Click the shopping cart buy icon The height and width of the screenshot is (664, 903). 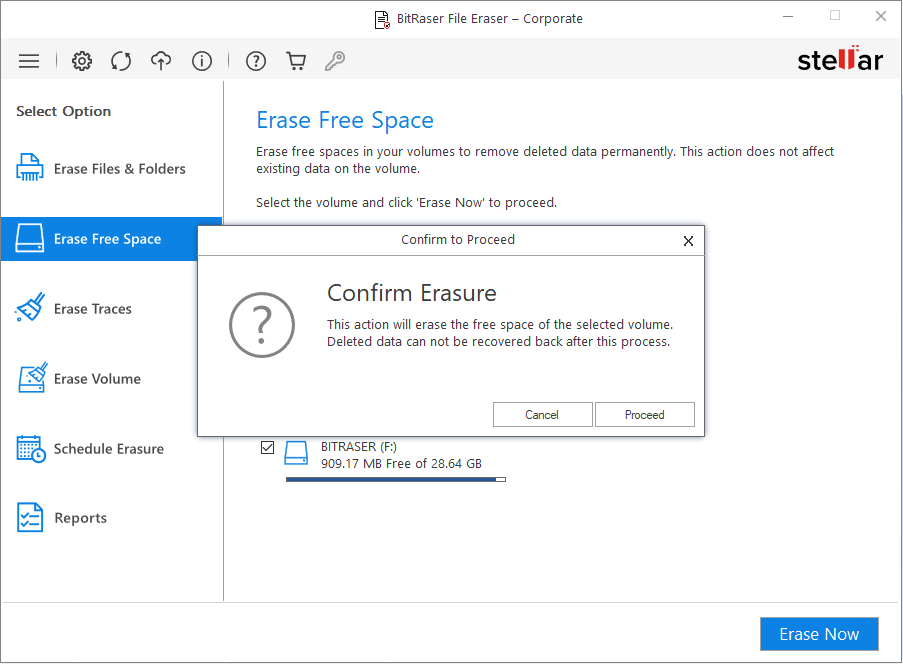tap(296, 61)
